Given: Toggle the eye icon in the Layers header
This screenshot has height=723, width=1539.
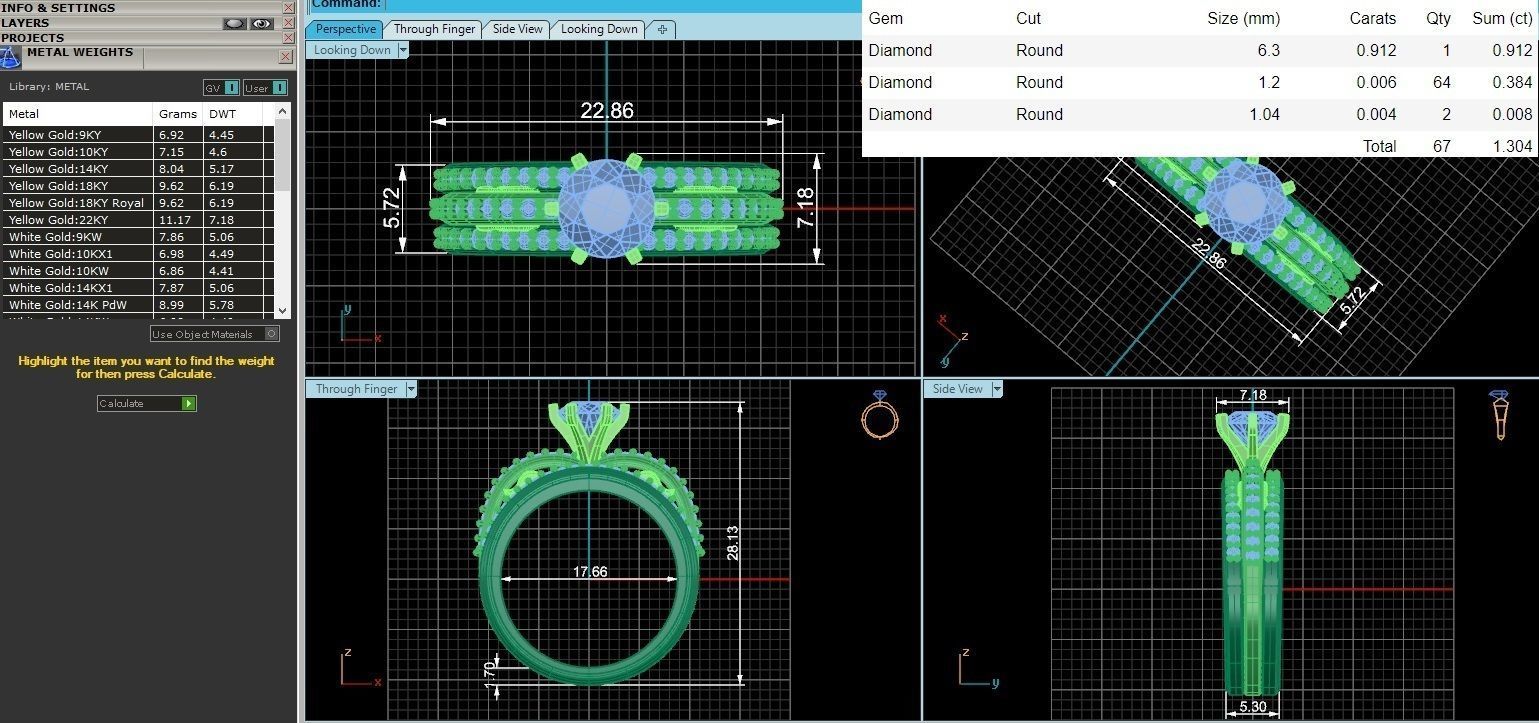Looking at the screenshot, I should pos(262,23).
